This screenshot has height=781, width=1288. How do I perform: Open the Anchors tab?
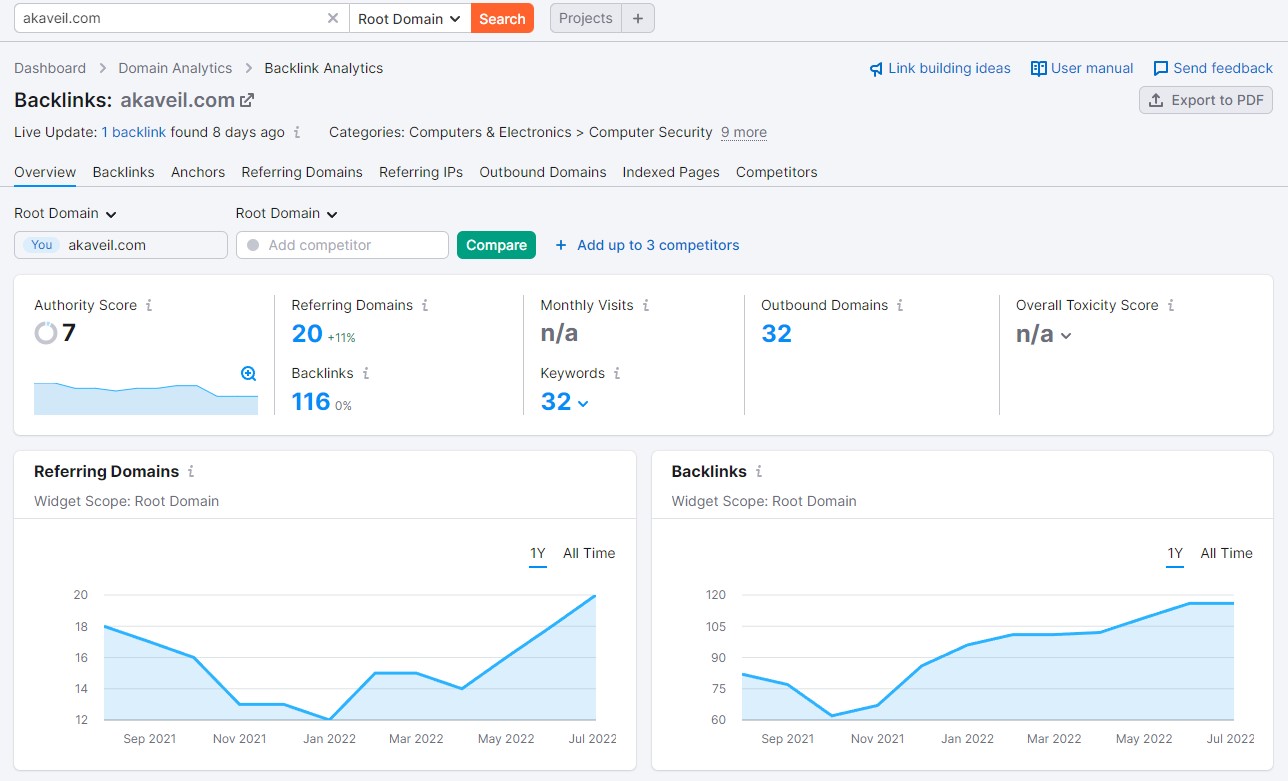(x=198, y=172)
